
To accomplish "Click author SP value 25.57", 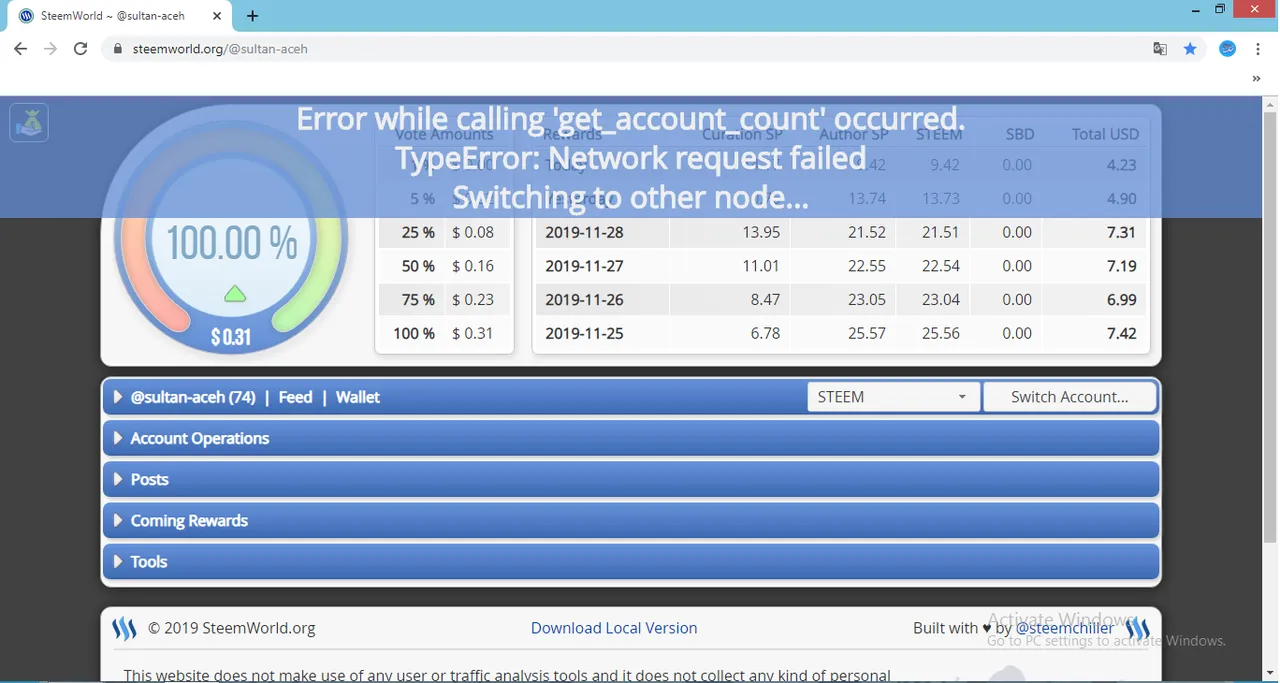I will [x=866, y=334].
